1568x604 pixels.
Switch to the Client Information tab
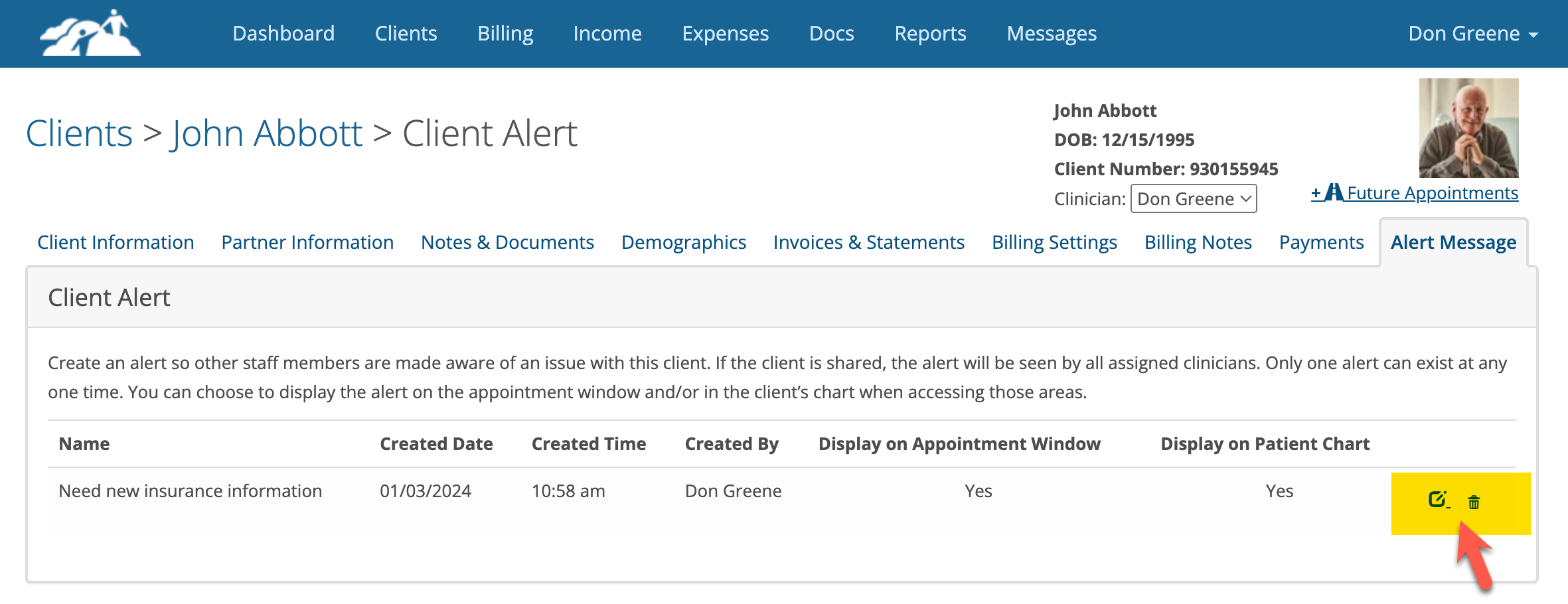pos(116,242)
